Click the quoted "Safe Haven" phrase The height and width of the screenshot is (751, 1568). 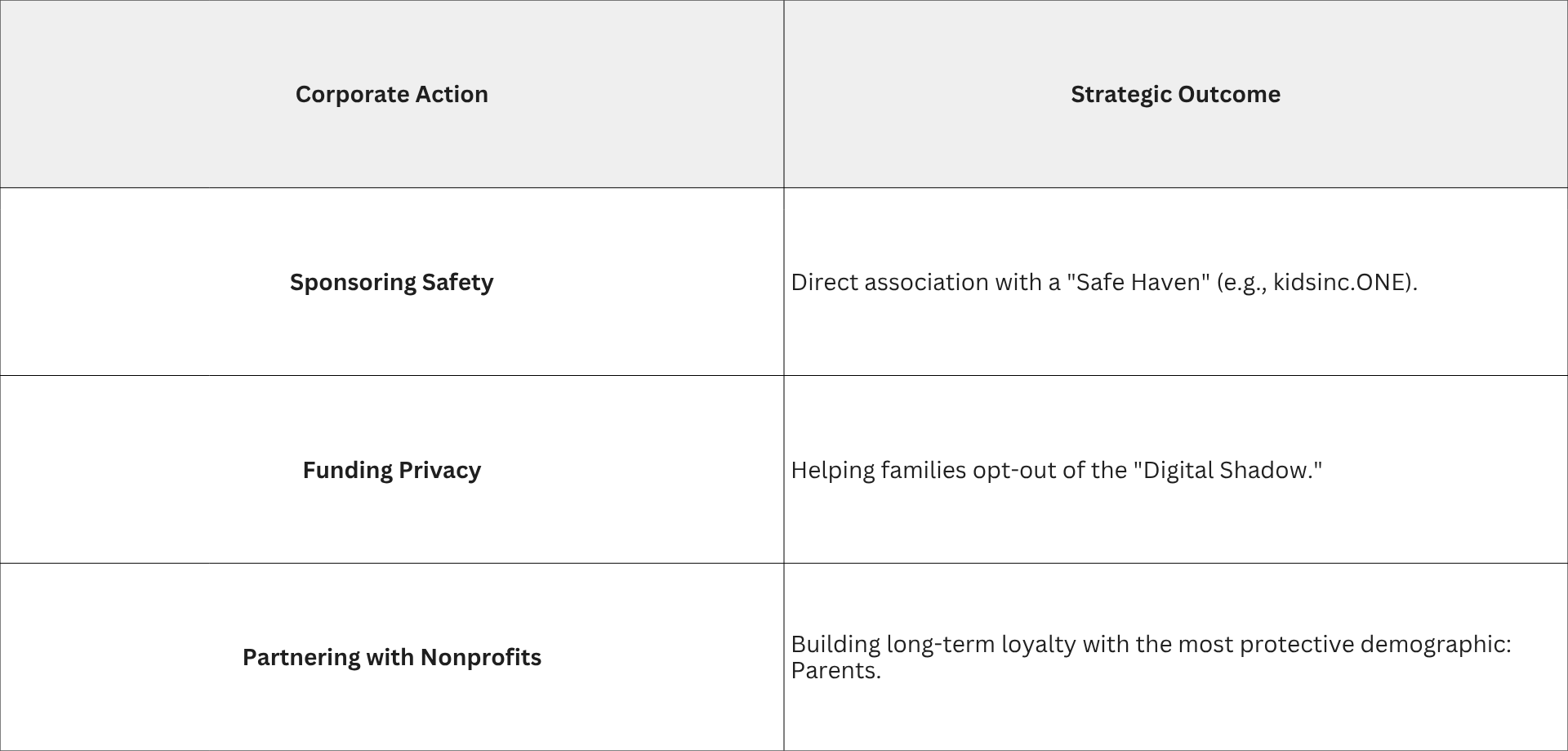(x=1138, y=282)
